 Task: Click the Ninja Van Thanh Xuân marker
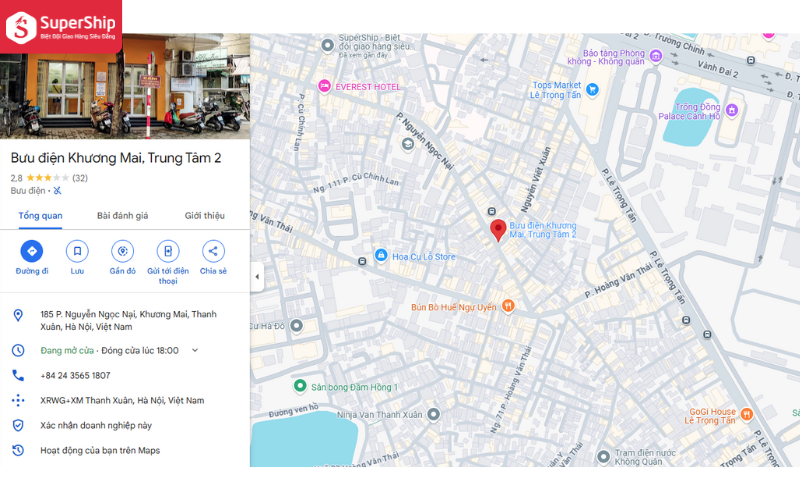click(433, 414)
